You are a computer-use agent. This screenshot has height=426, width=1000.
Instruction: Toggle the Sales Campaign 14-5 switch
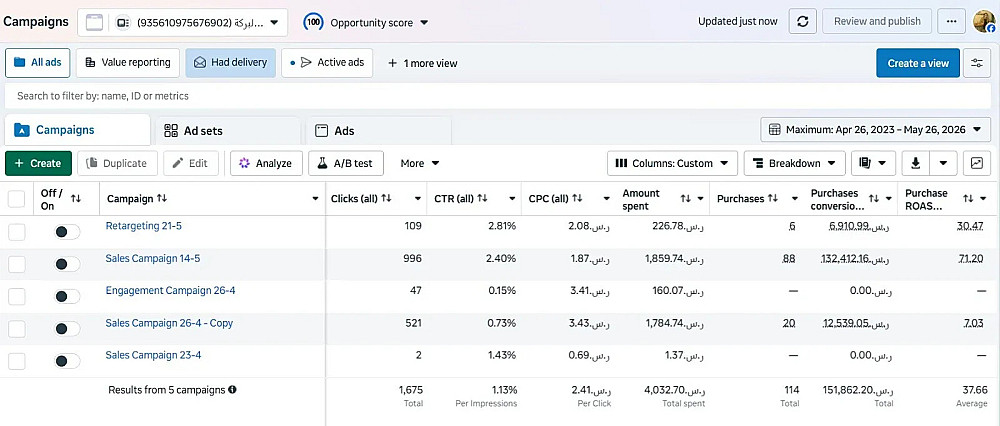pyautogui.click(x=68, y=264)
